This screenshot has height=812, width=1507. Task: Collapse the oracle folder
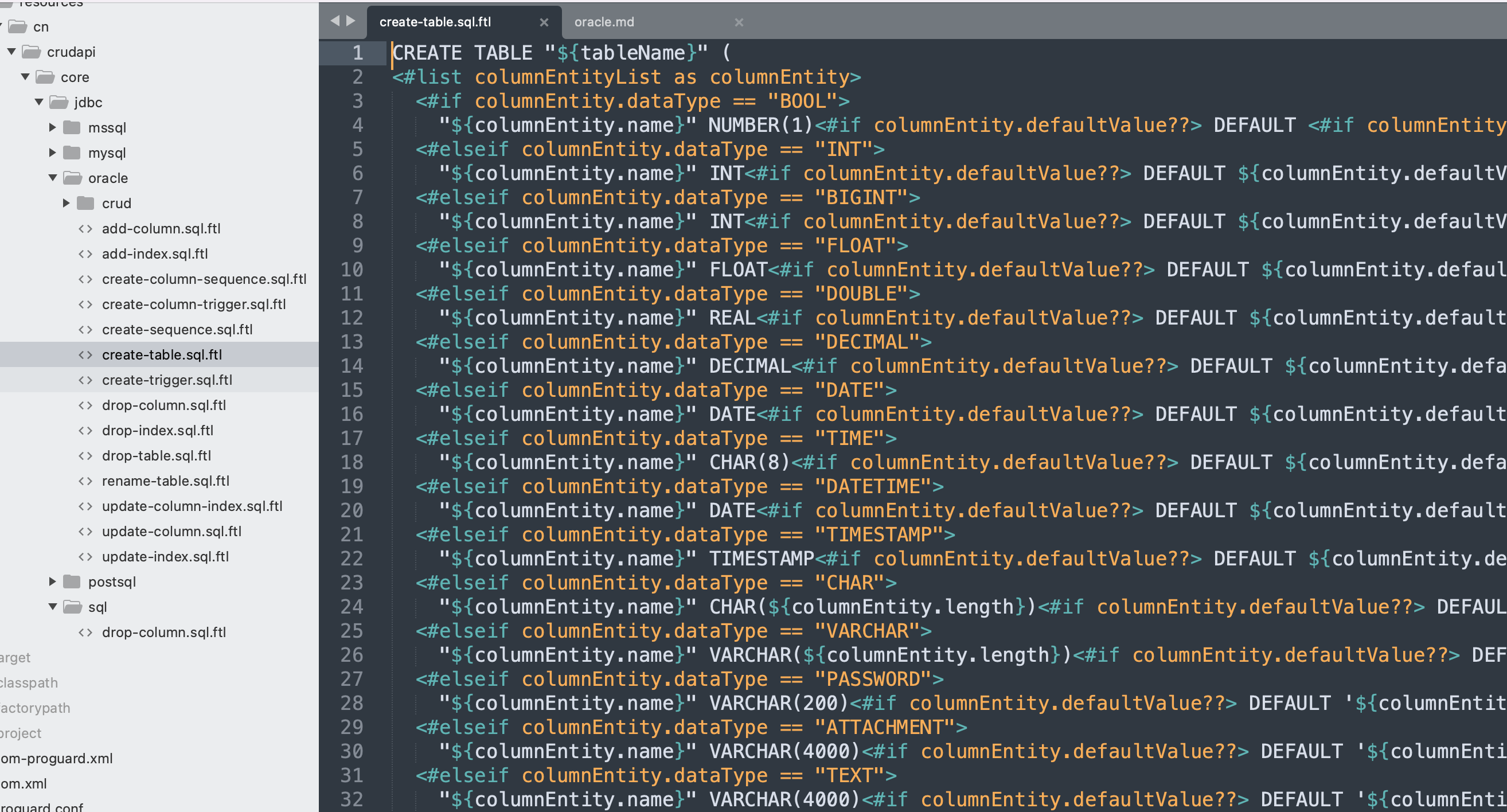tap(53, 178)
